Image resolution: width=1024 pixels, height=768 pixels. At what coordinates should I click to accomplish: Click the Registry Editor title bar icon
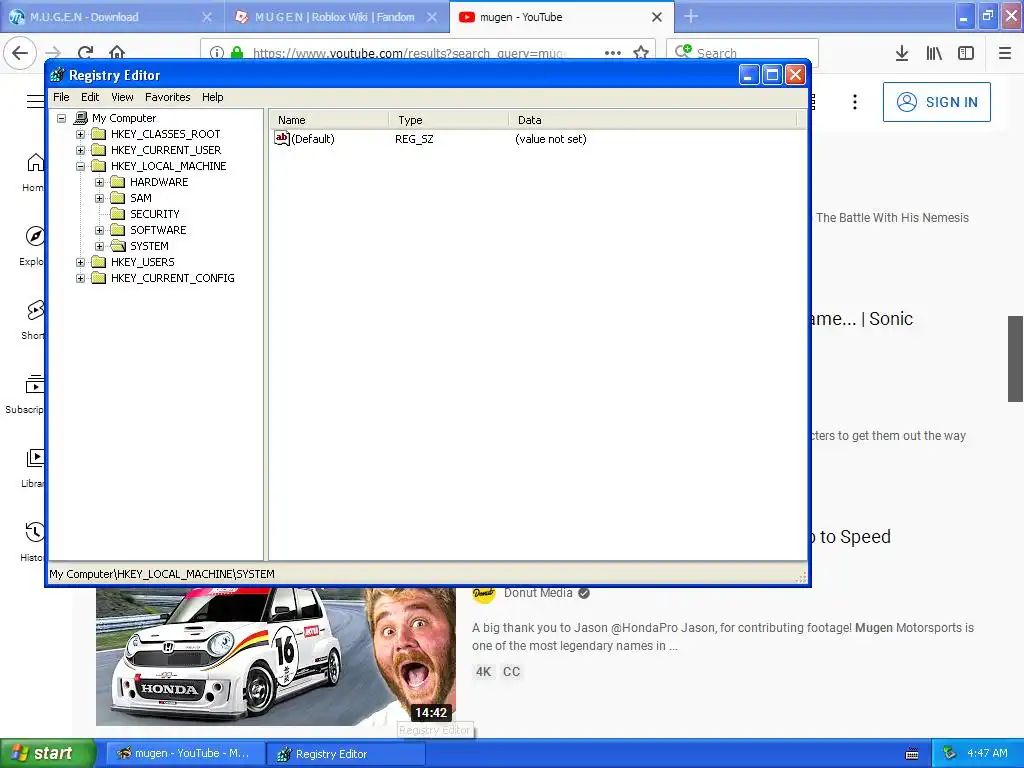pos(57,75)
